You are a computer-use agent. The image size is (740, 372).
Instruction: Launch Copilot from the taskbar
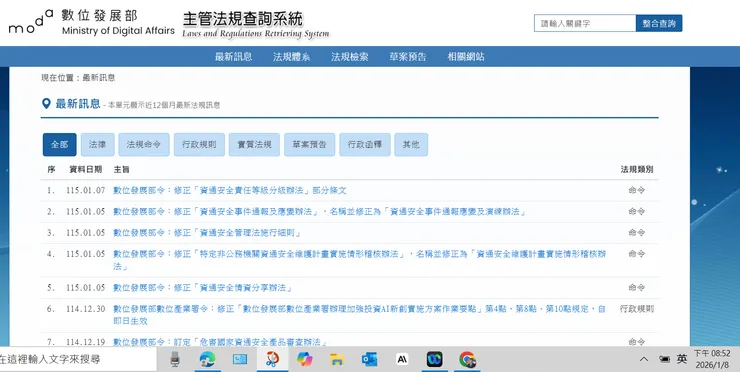(x=305, y=359)
